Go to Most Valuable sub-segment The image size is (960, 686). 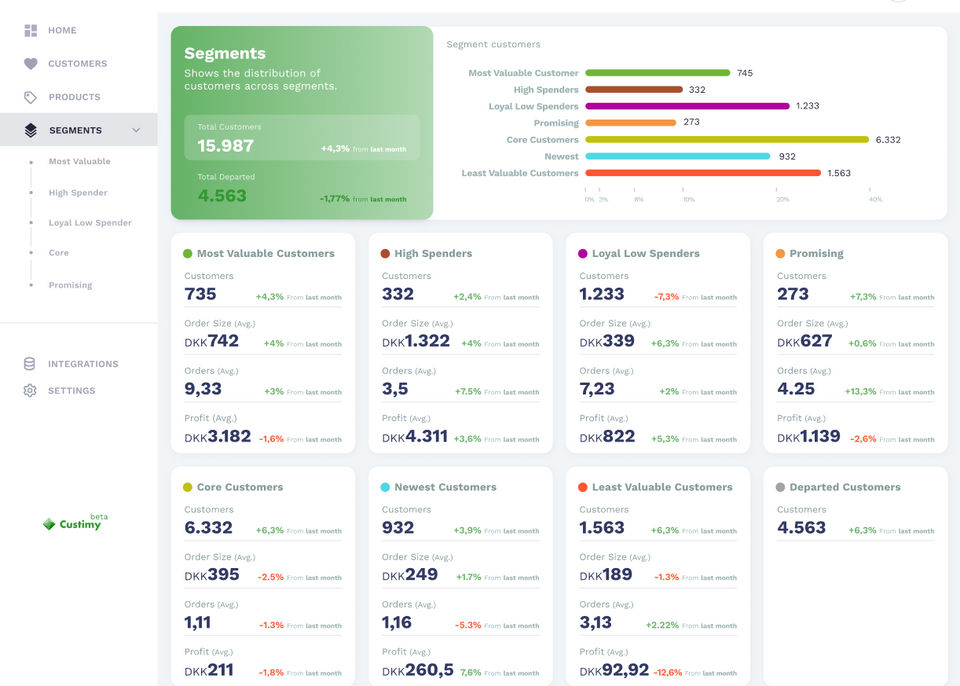click(x=80, y=161)
